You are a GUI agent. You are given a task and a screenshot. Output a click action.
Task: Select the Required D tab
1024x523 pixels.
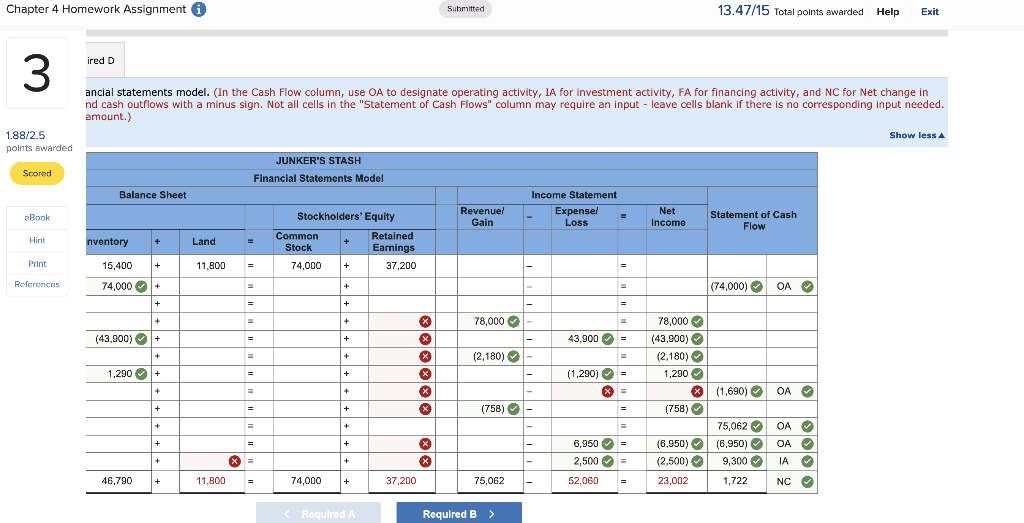(104, 60)
